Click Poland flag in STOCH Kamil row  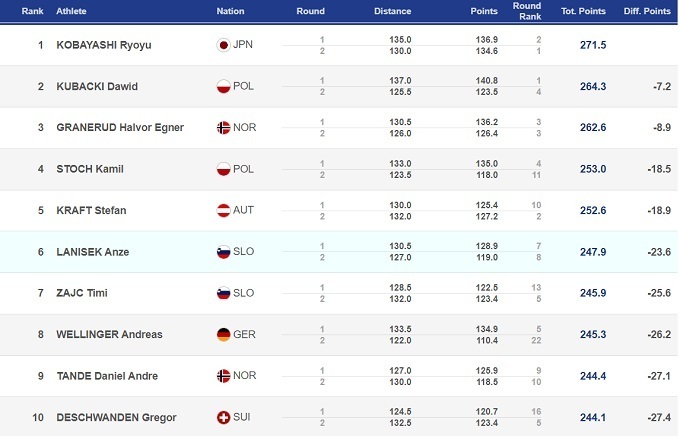pos(224,169)
